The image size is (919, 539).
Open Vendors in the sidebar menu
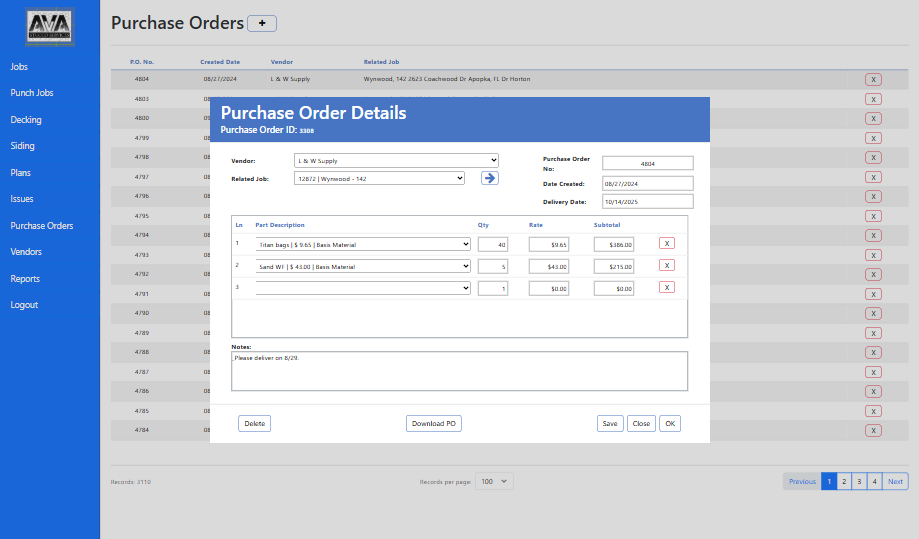click(26, 252)
